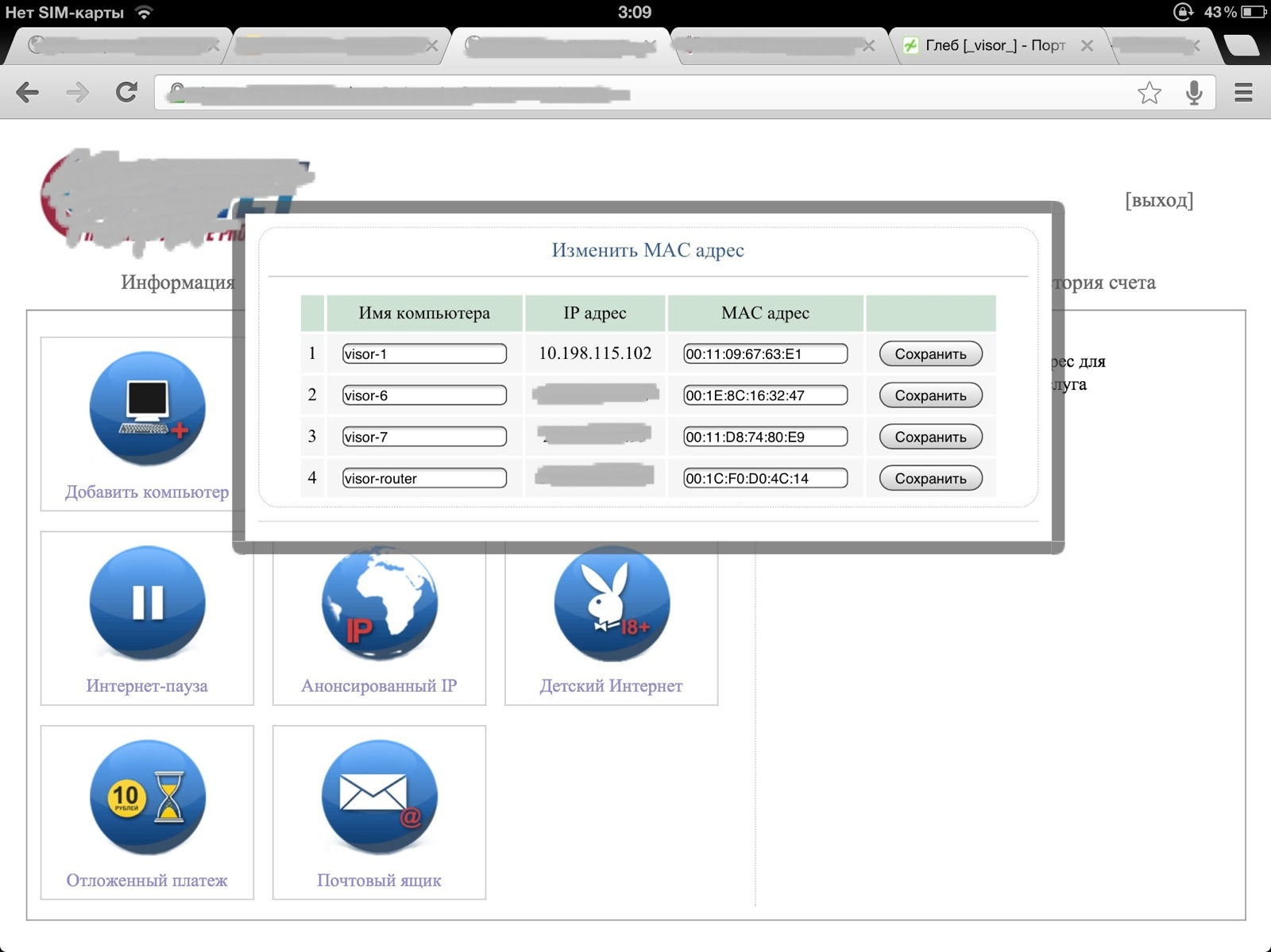Edit MAC address 00:11:09:67:63:E1 field
Screen dimensions: 1271x952
click(765, 354)
